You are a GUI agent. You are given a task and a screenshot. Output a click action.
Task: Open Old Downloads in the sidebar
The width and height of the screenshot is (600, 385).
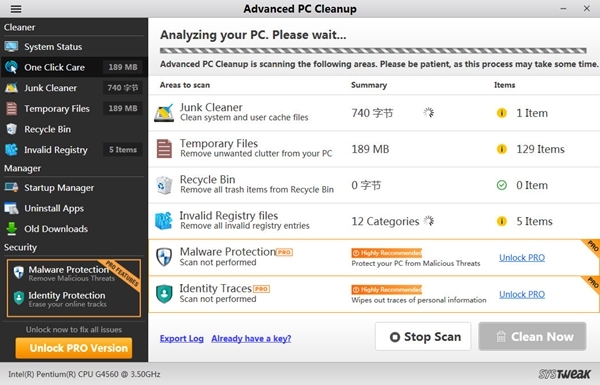click(74, 228)
